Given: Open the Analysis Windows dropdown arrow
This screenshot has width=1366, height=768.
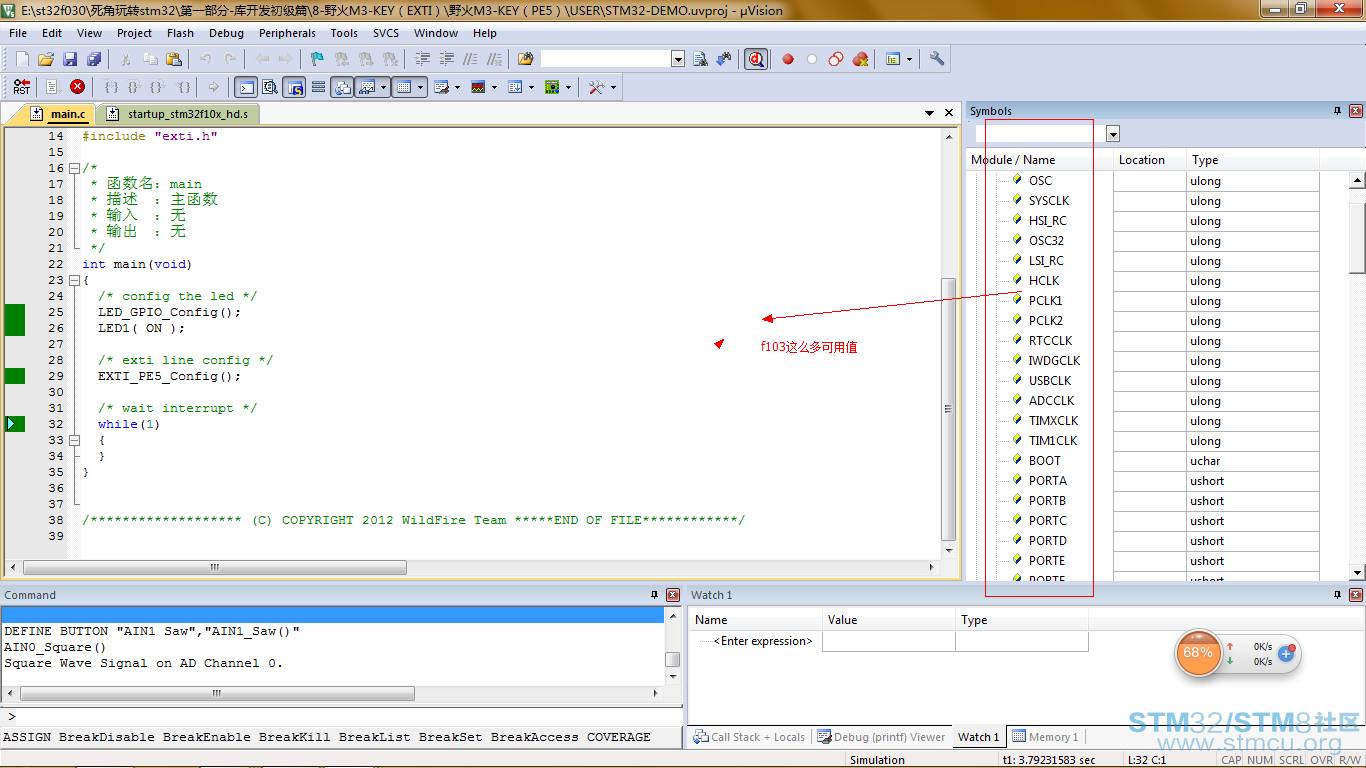Looking at the screenshot, I should [494, 87].
